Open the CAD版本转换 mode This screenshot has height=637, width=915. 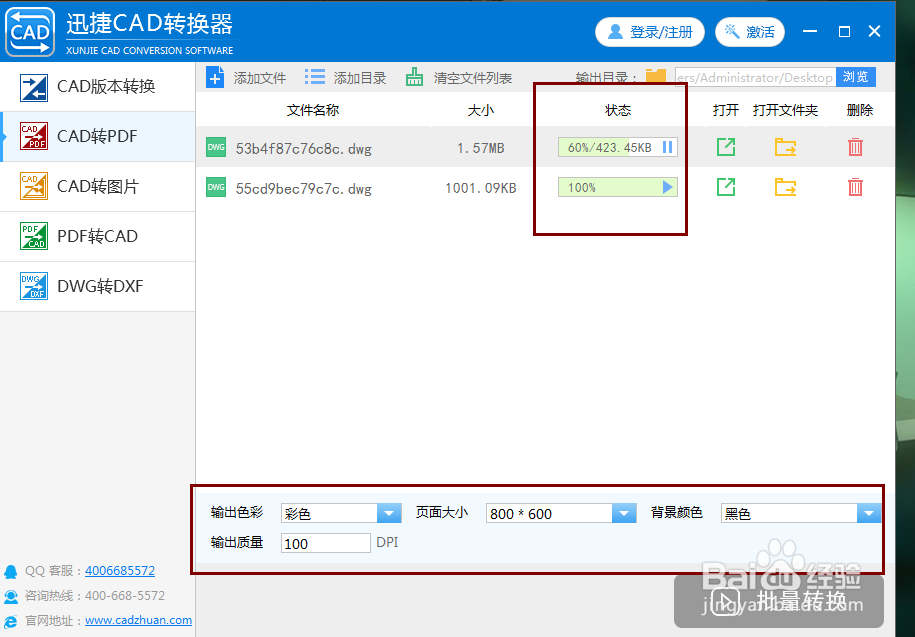(x=97, y=87)
